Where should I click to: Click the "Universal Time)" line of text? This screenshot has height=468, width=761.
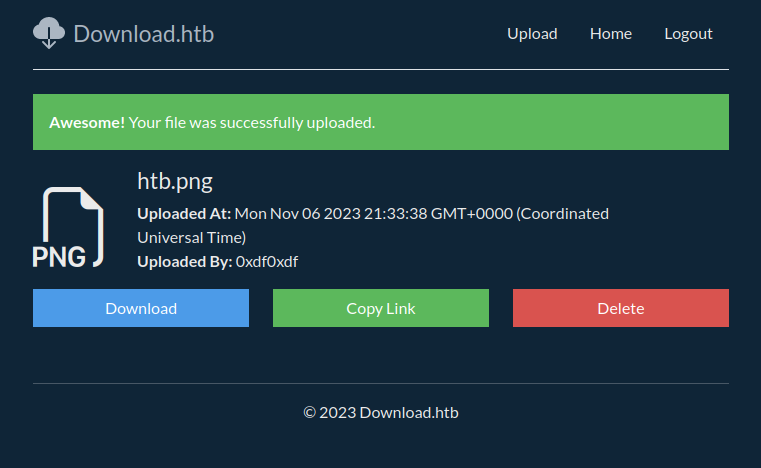191,237
